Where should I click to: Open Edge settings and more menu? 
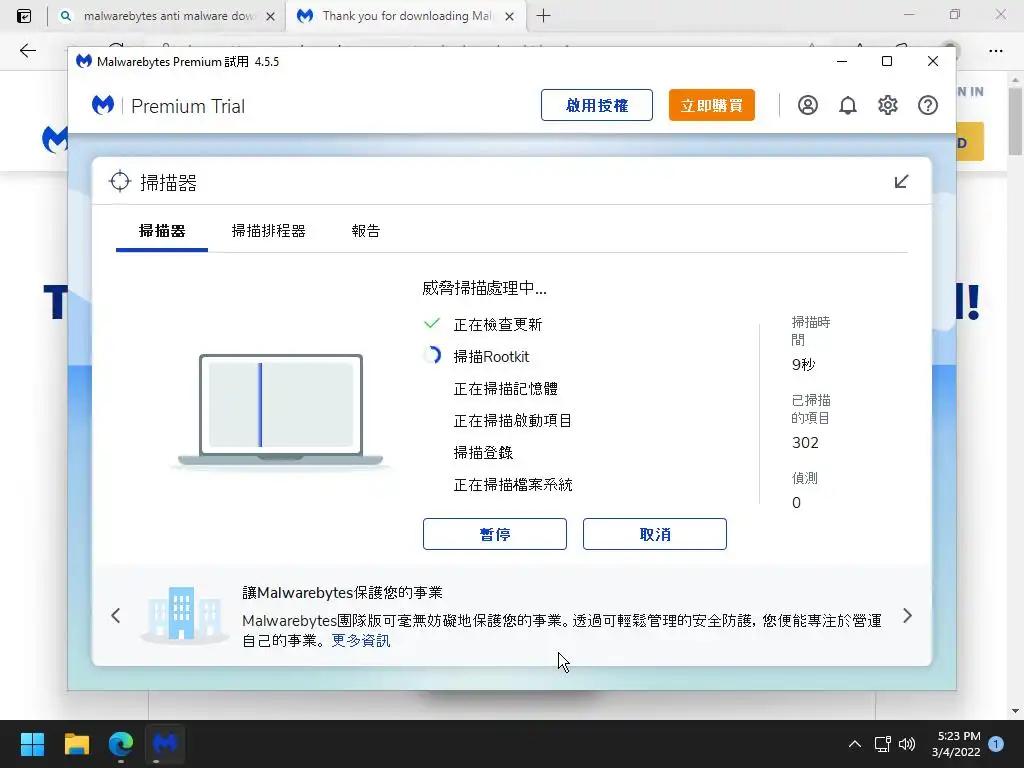coord(995,50)
